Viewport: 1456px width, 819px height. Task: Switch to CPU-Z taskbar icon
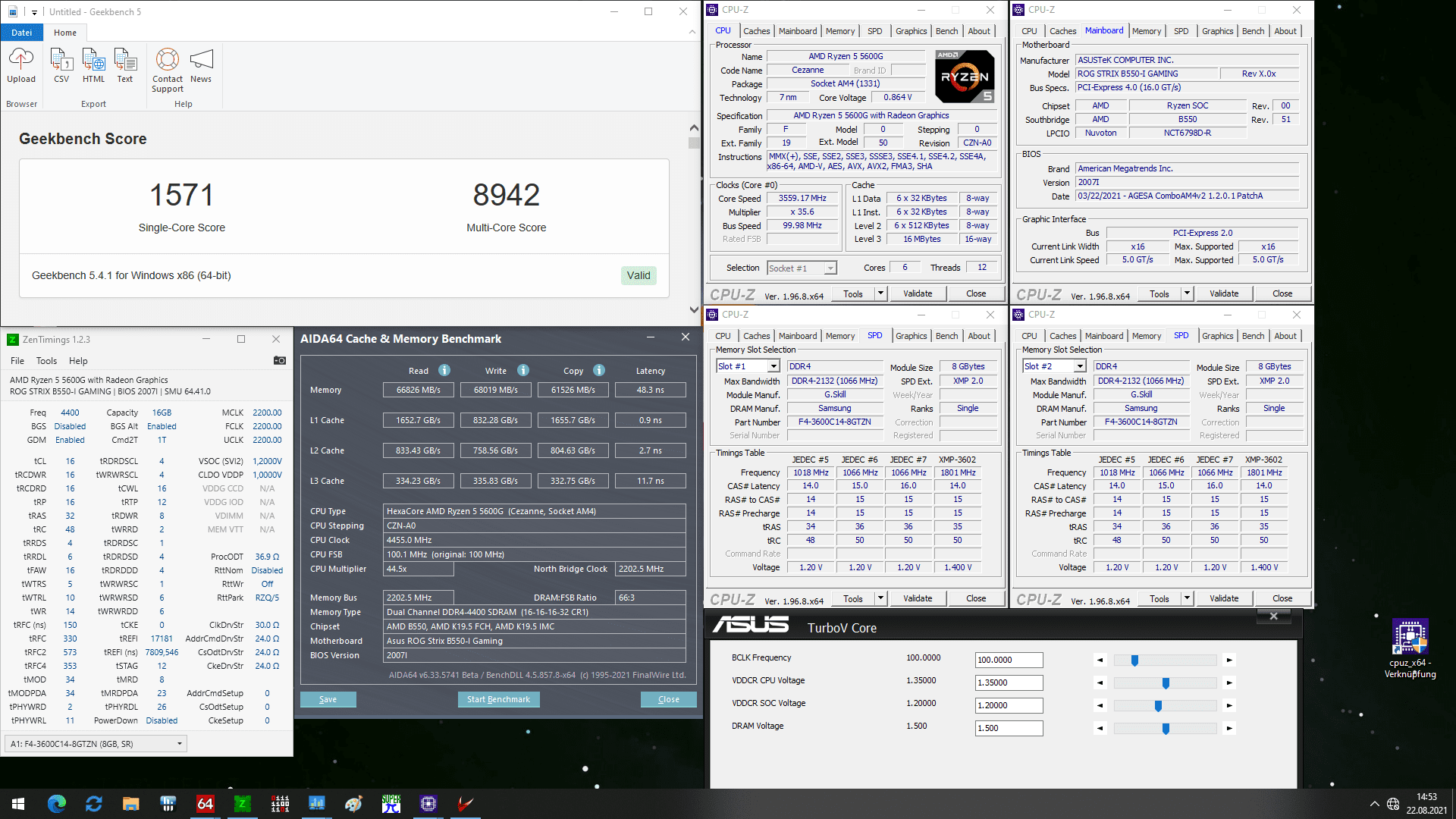[428, 804]
